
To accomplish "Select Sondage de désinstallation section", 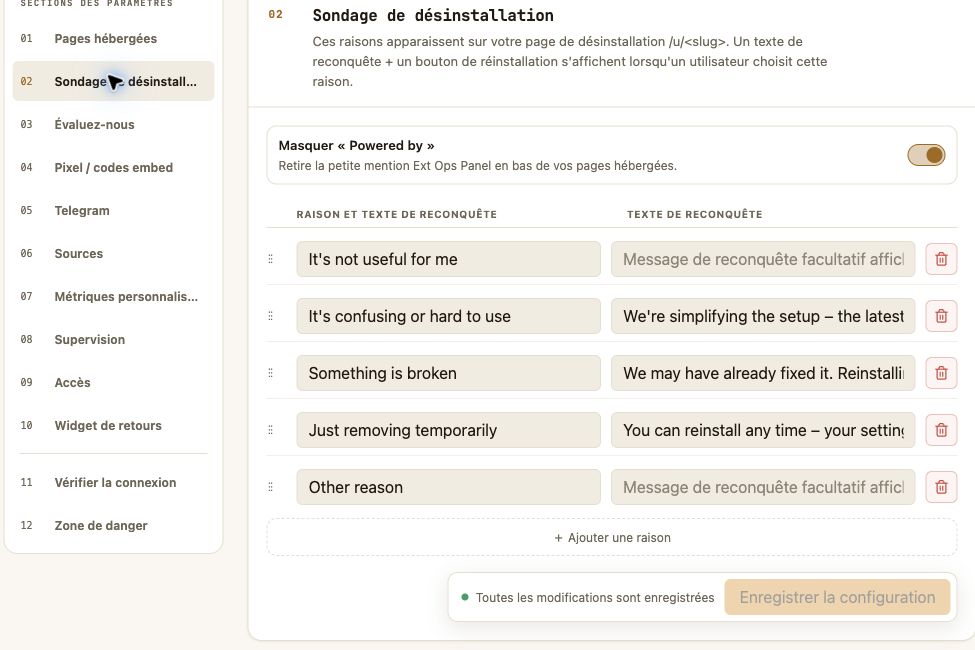I will pyautogui.click(x=113, y=81).
